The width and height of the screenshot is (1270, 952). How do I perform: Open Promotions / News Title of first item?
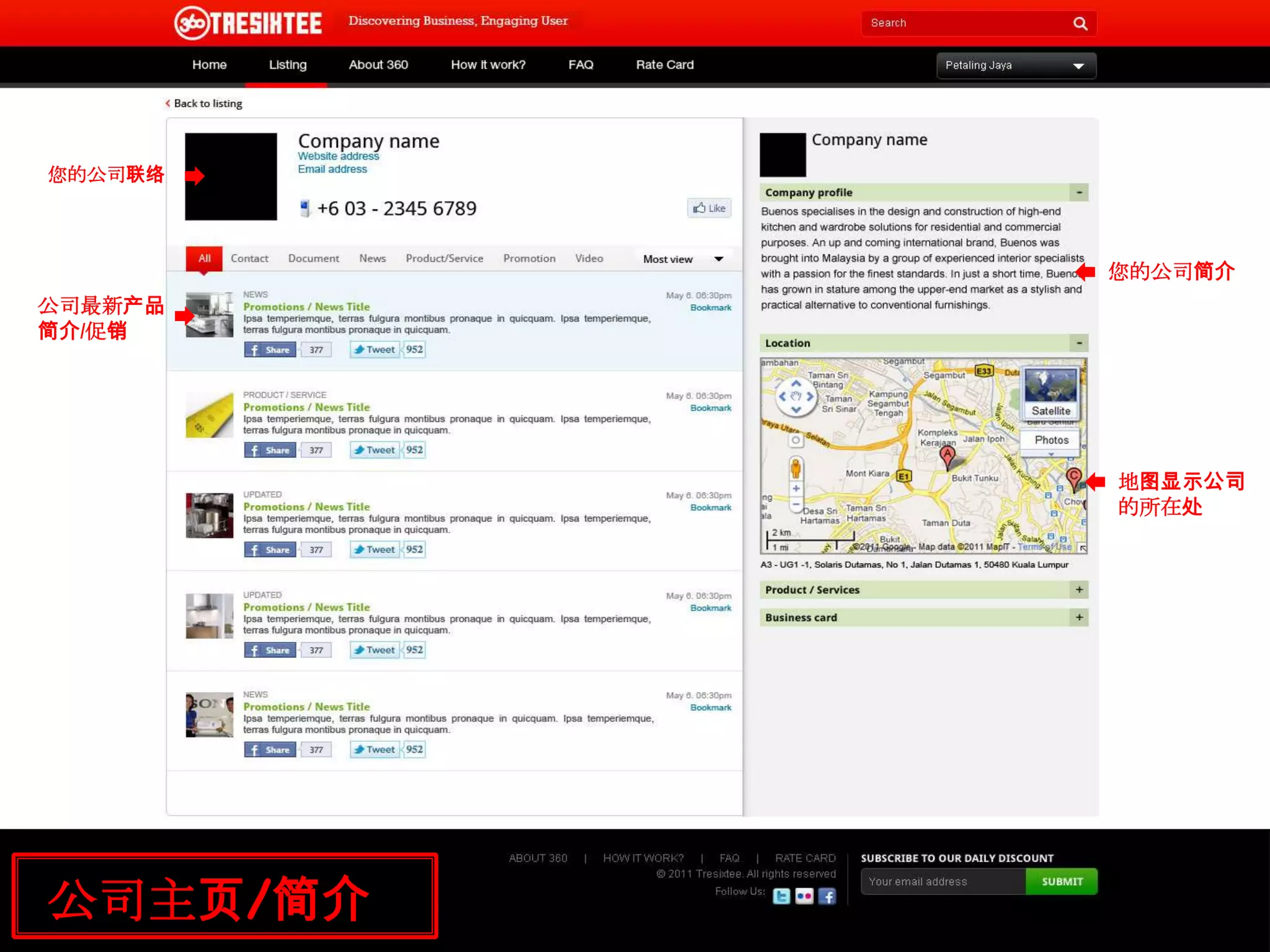click(306, 307)
